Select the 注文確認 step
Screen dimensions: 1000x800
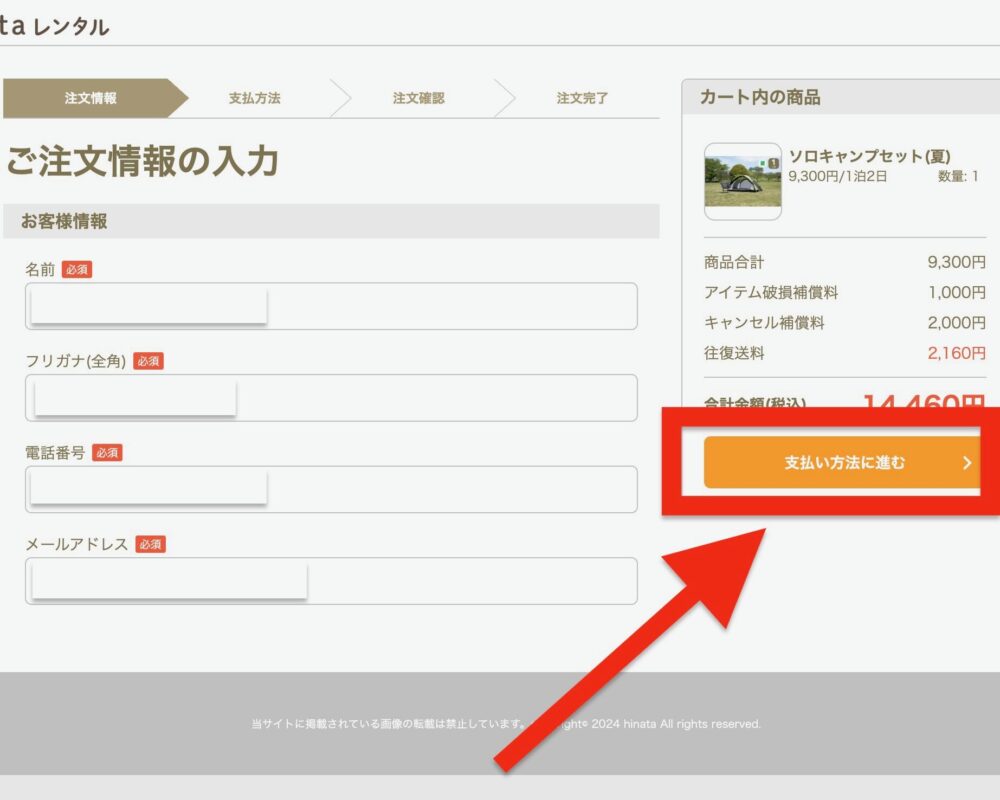(418, 98)
